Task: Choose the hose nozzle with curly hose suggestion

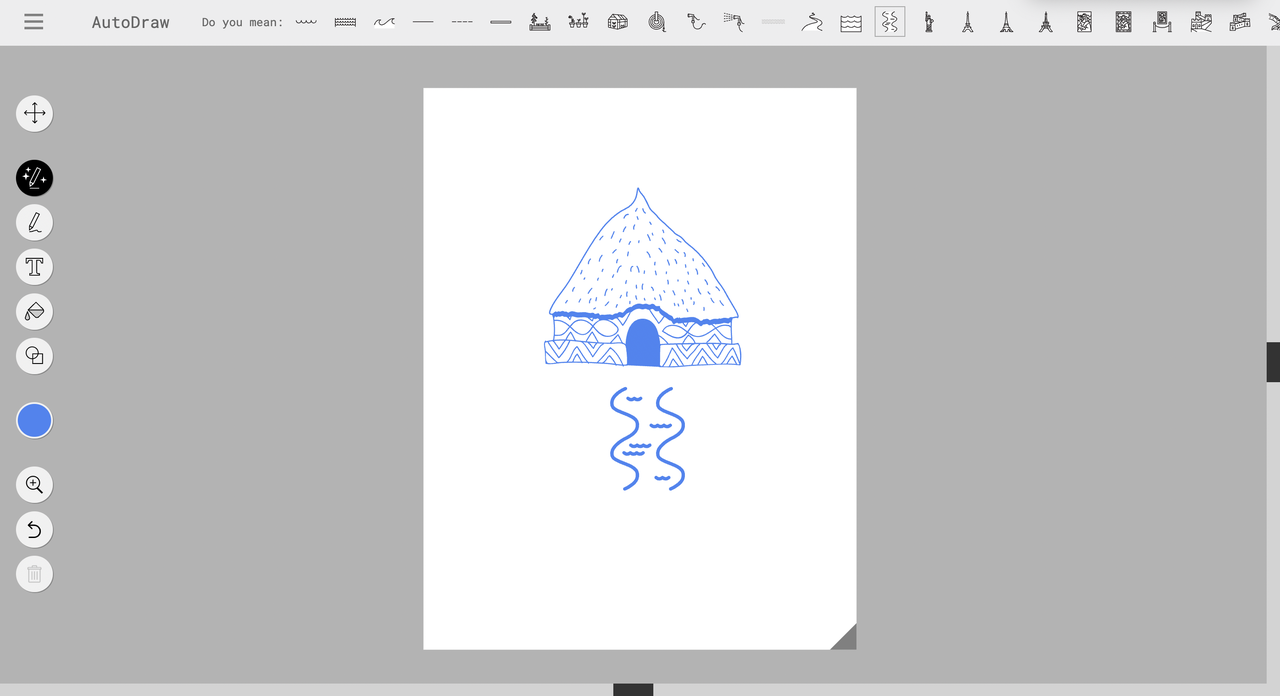Action: tap(696, 21)
